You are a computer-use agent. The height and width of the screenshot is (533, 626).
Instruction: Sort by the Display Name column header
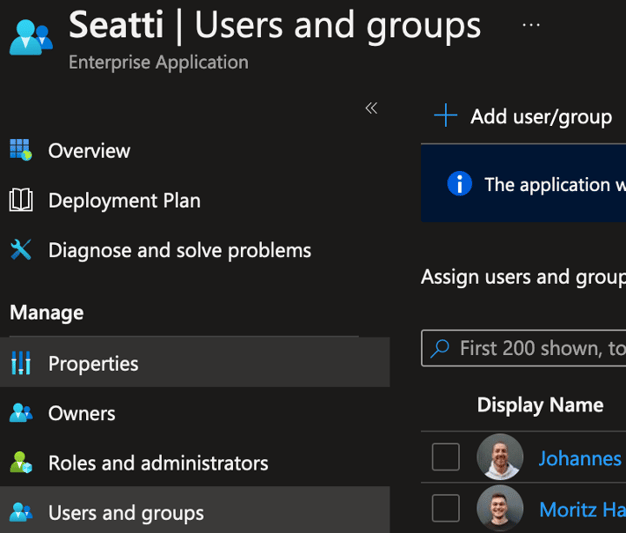540,405
